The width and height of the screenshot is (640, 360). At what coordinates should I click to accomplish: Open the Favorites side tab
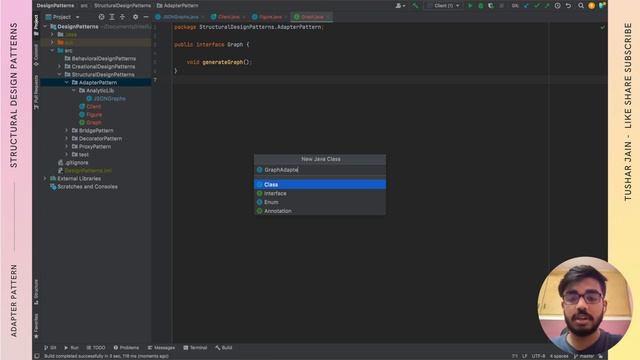pos(36,326)
